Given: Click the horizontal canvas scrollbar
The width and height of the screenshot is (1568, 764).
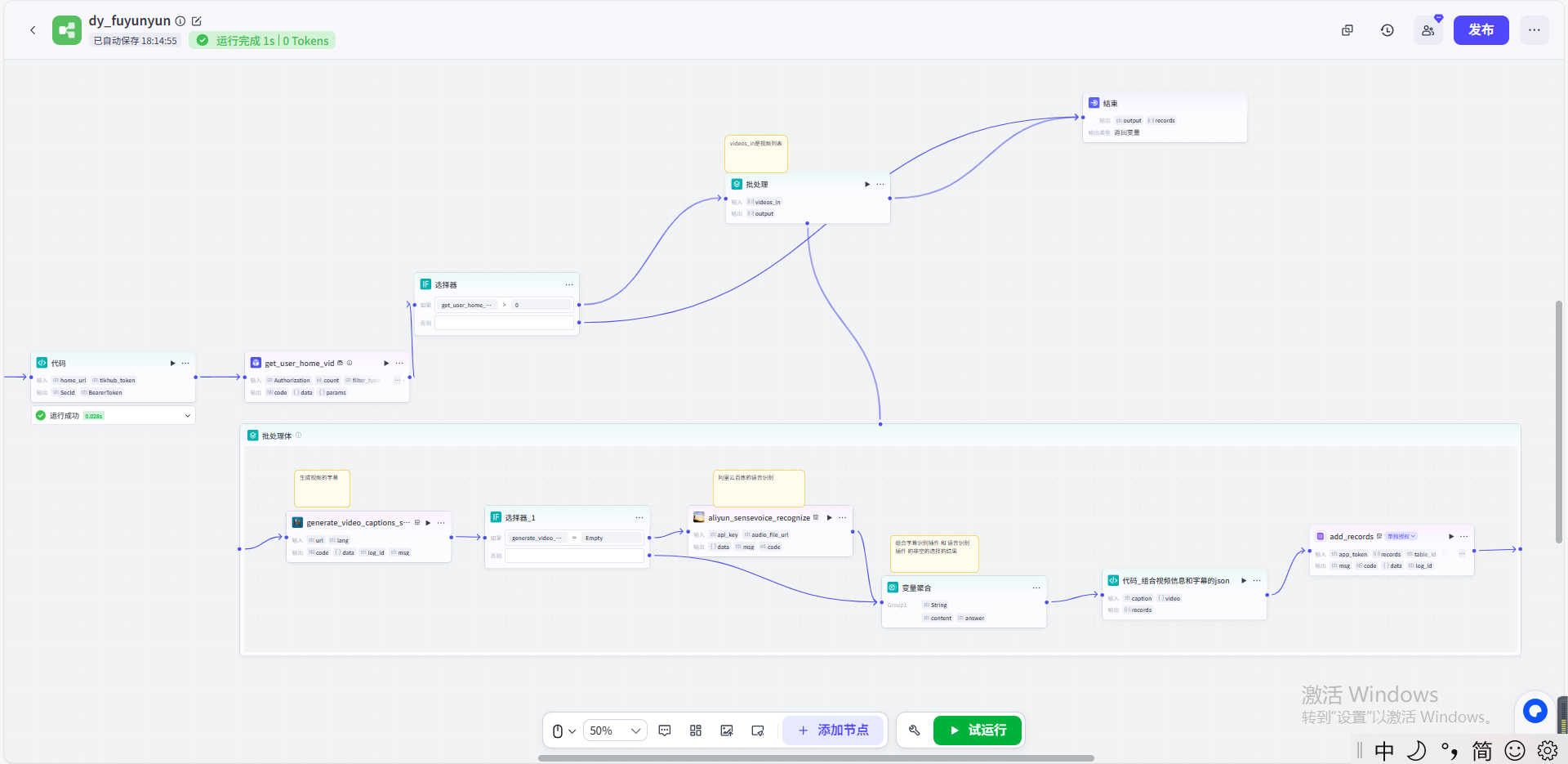Looking at the screenshot, I should click(x=815, y=758).
